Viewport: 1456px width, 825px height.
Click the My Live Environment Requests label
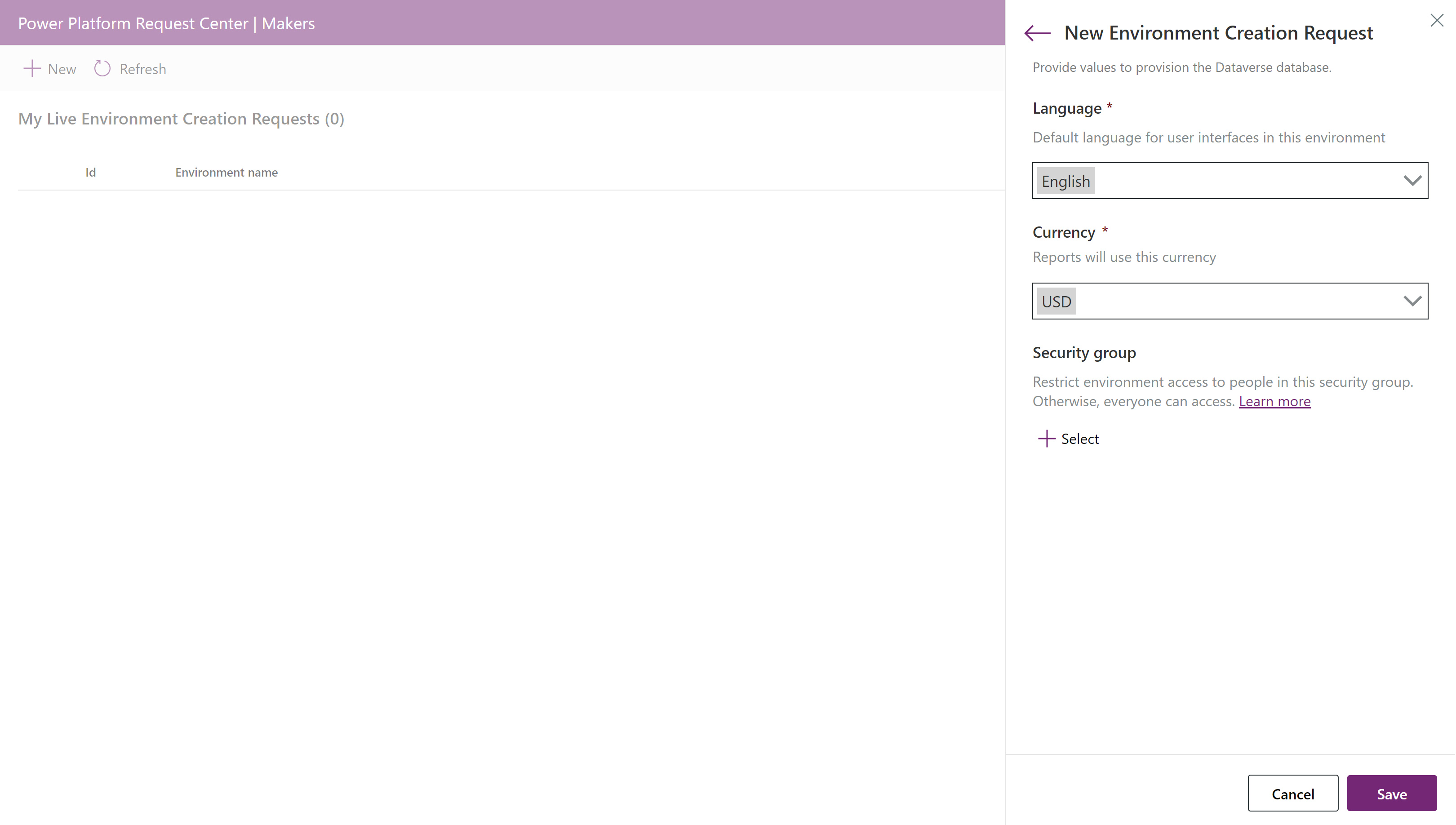click(x=181, y=119)
